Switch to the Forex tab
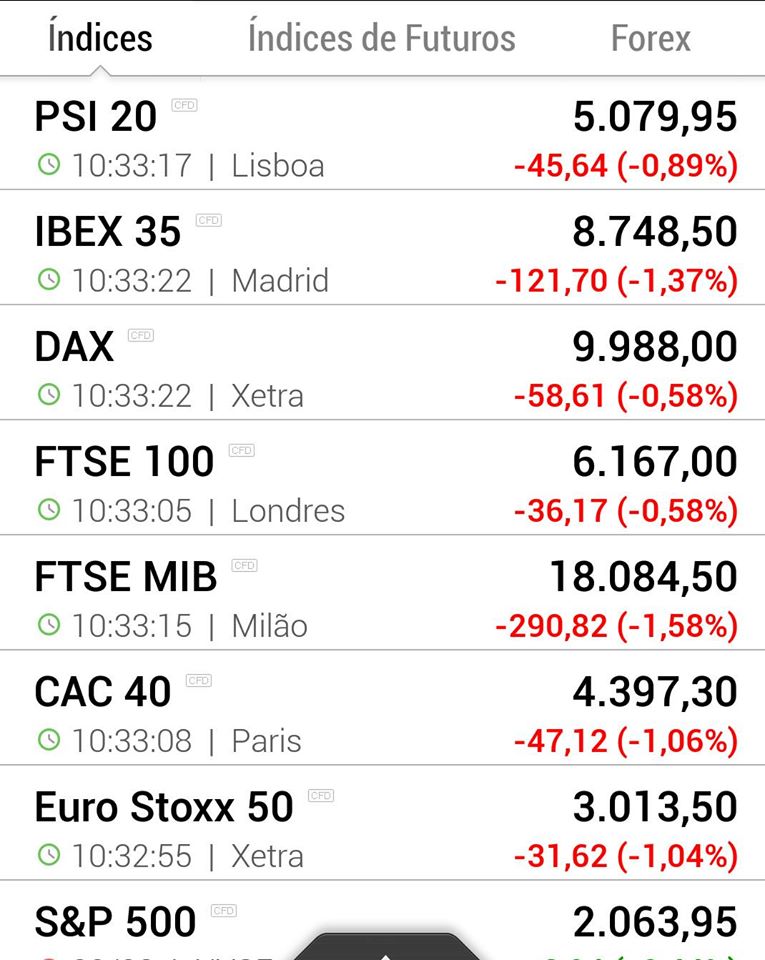765x960 pixels. pos(651,38)
